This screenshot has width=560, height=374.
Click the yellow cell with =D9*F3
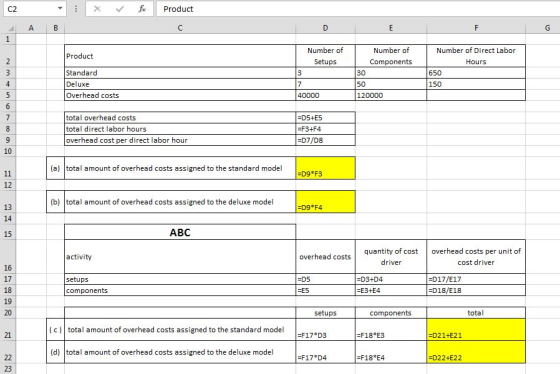point(325,168)
